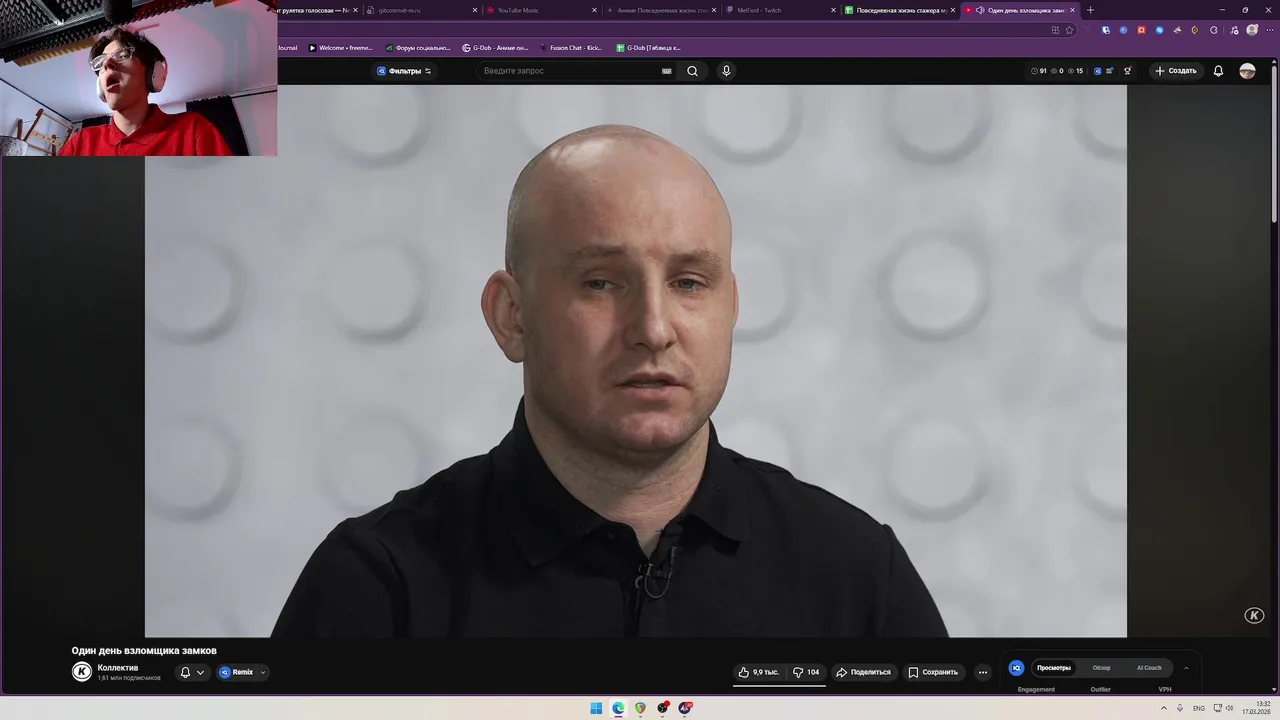The image size is (1280, 720).
Task: Open the account avatar menu
Action: (1247, 71)
